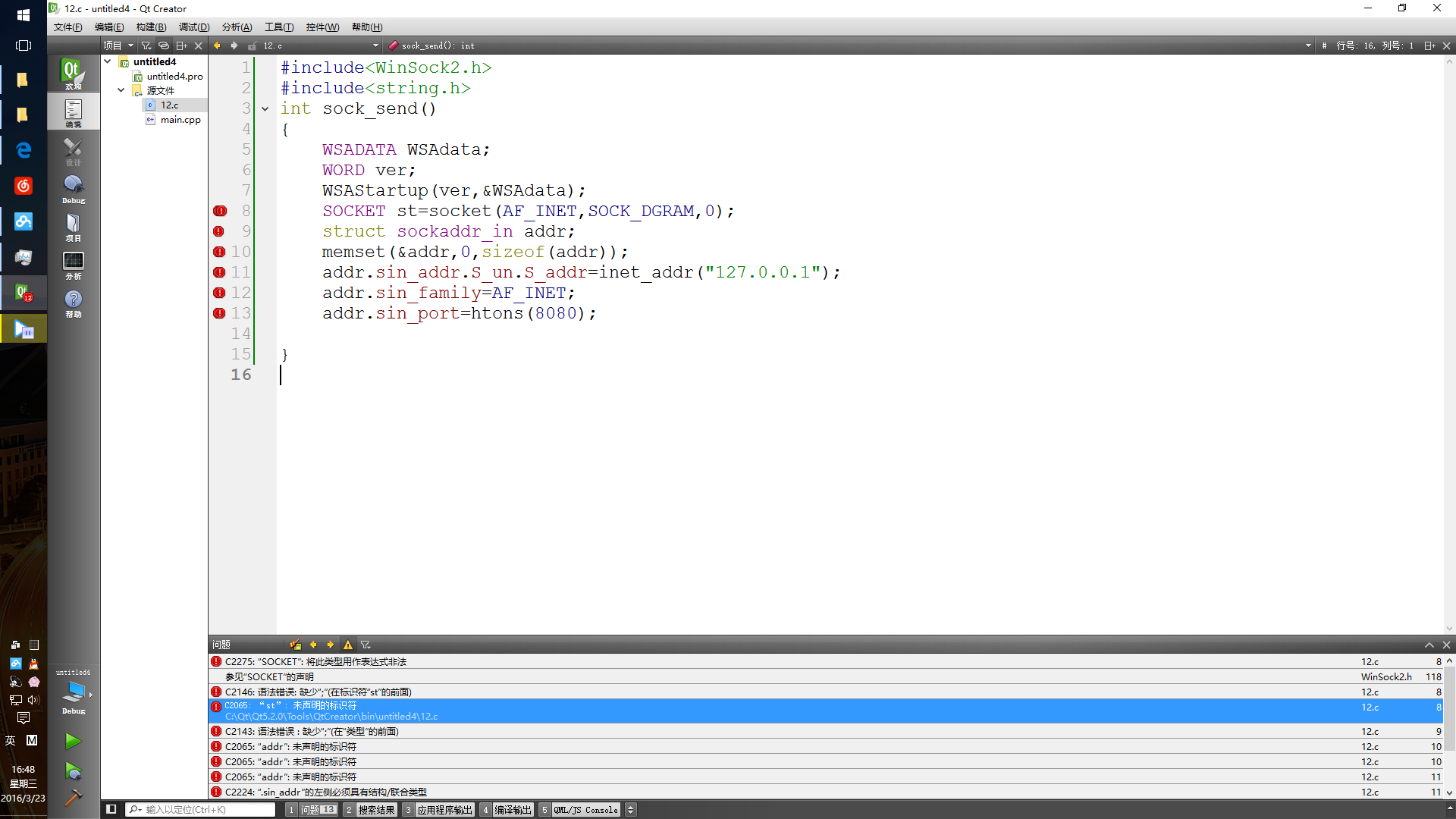Toggle warnings display in issues pane
Image resolution: width=1456 pixels, height=819 pixels.
(x=348, y=645)
